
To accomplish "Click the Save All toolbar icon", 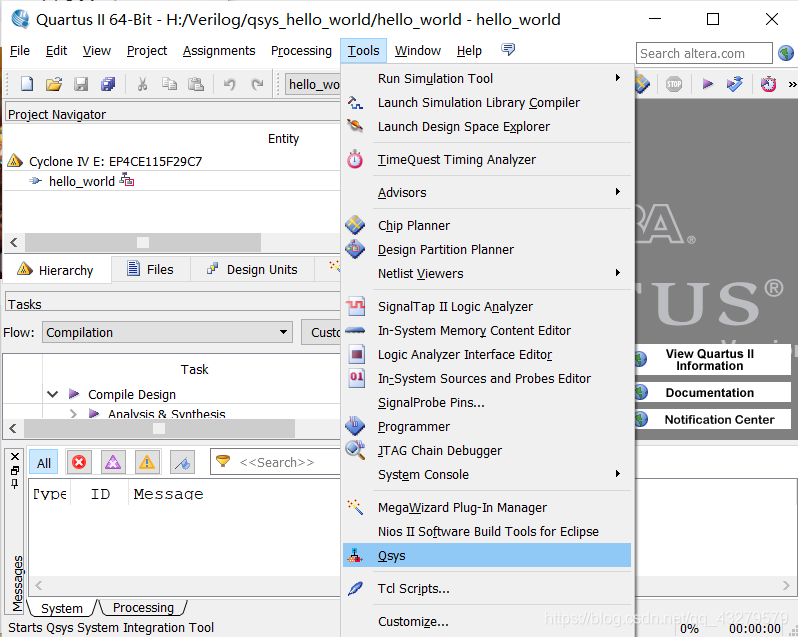I will [108, 83].
